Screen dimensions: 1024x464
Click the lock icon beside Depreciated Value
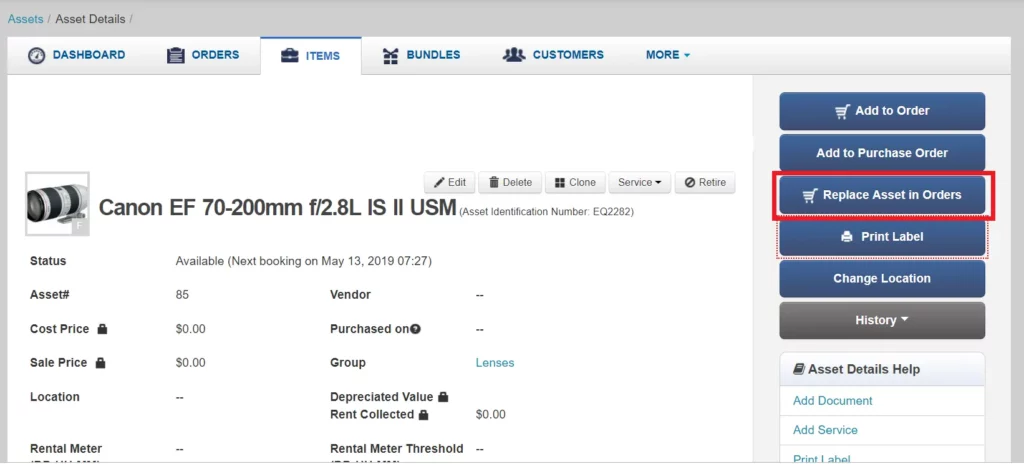tap(443, 397)
